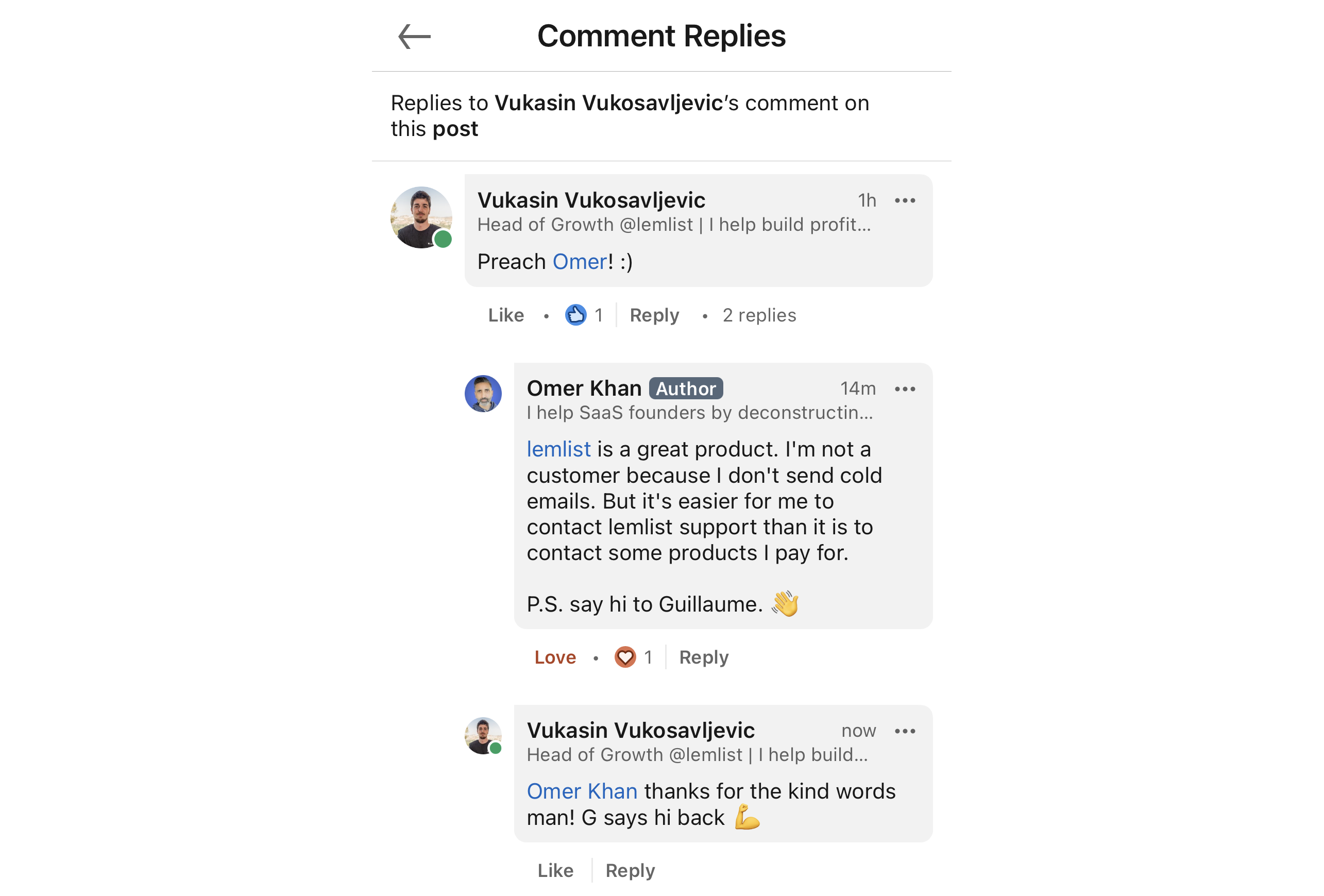The width and height of the screenshot is (1324, 896).
Task: Click the green online indicator on Vukasin's avatar
Action: coord(443,240)
